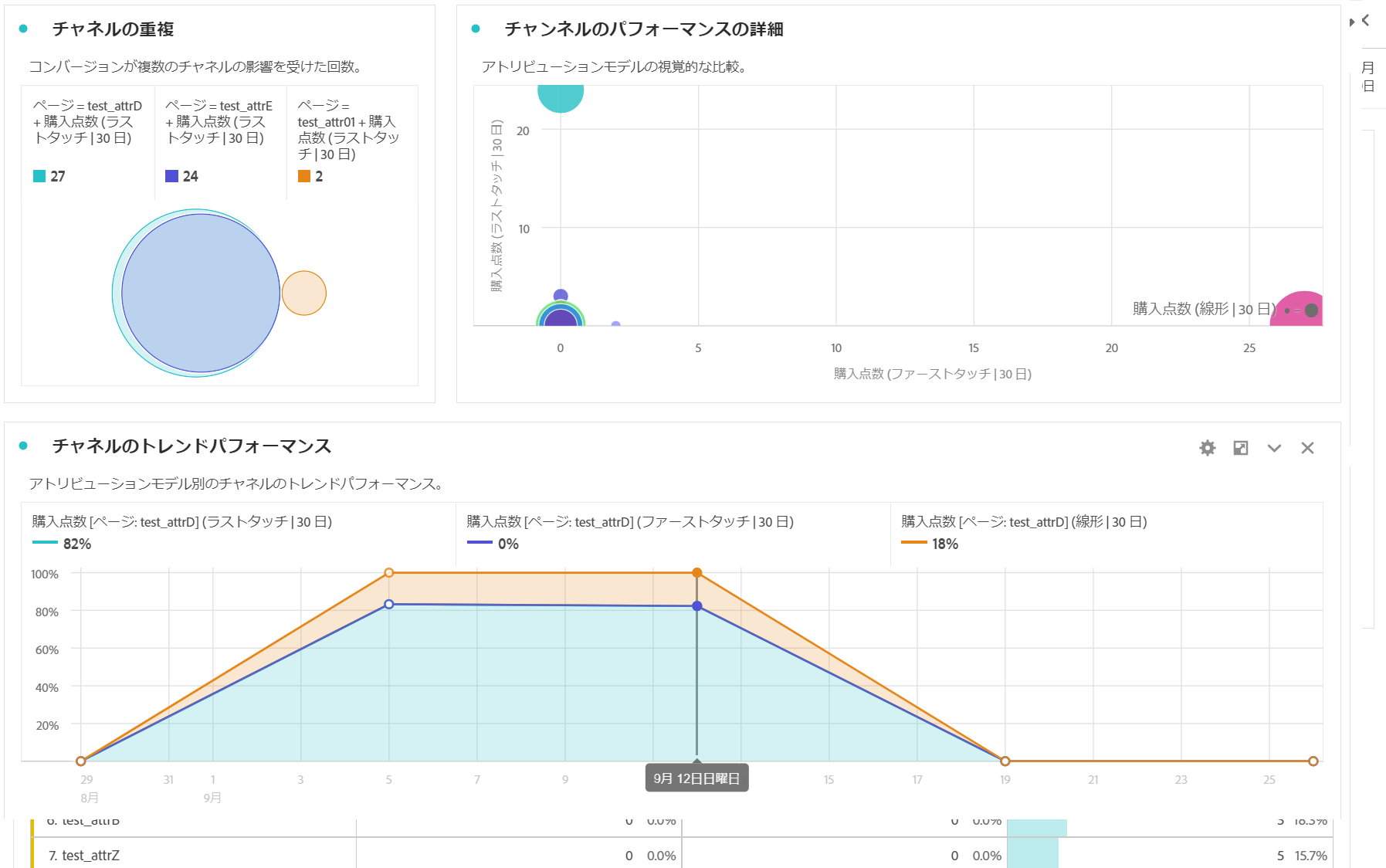Click the last data point at chart end

(x=1313, y=761)
